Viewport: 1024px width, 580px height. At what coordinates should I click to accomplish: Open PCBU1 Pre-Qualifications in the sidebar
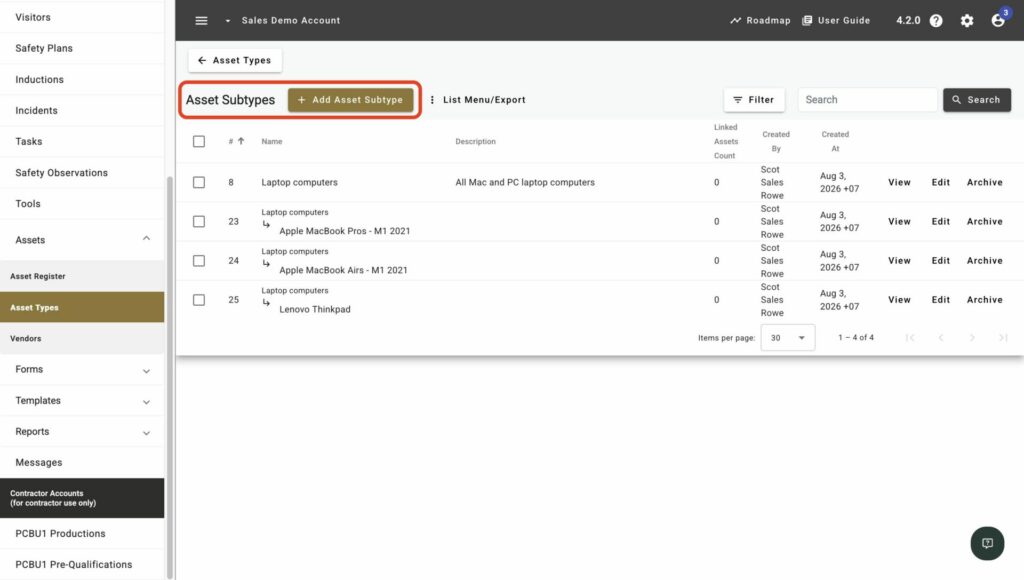click(82, 564)
